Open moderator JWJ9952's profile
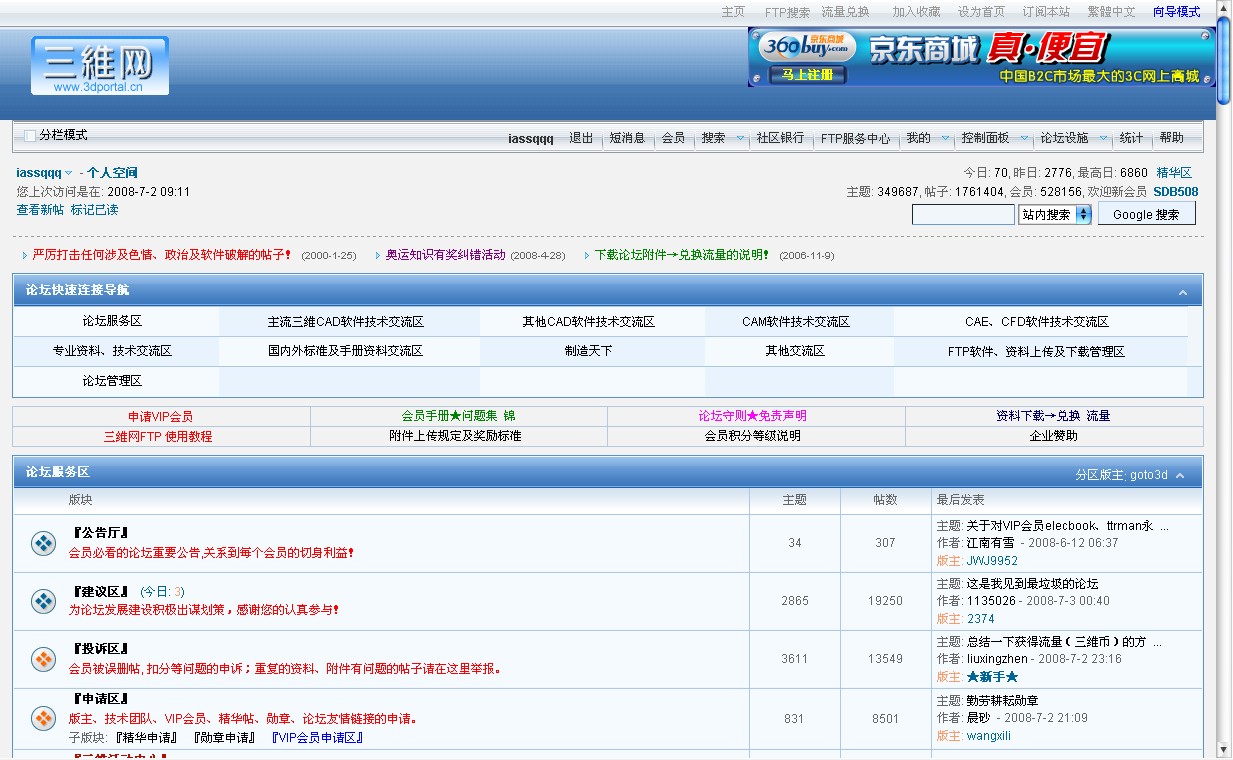Screen dimensions: 1233x760 coord(992,561)
